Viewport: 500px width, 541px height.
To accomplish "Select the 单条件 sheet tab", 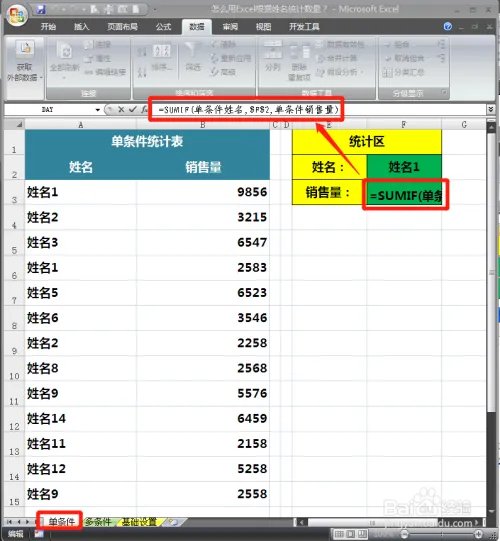I will 61,521.
